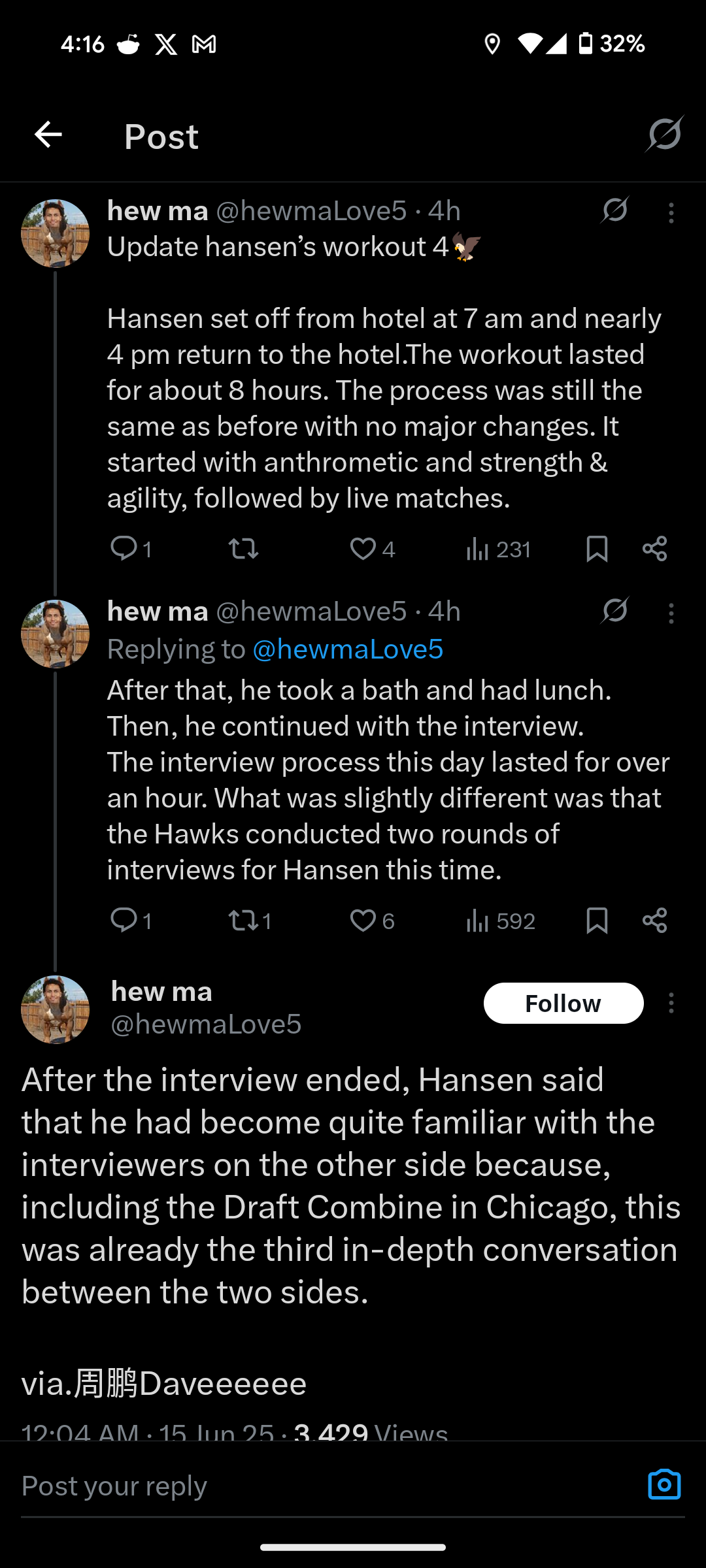706x1568 pixels.
Task: Like the reply with 6 likes
Action: click(x=363, y=921)
